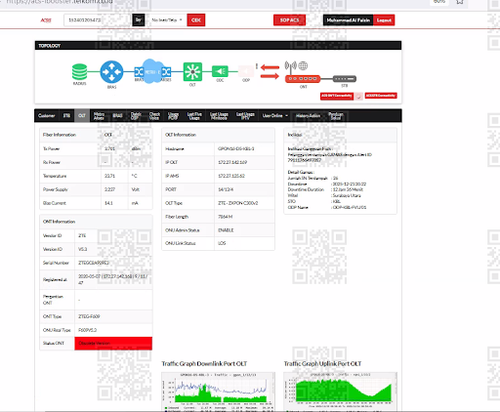This screenshot has width=500, height=412.
Task: Bookmark this page with star icon
Action: (460, 2)
